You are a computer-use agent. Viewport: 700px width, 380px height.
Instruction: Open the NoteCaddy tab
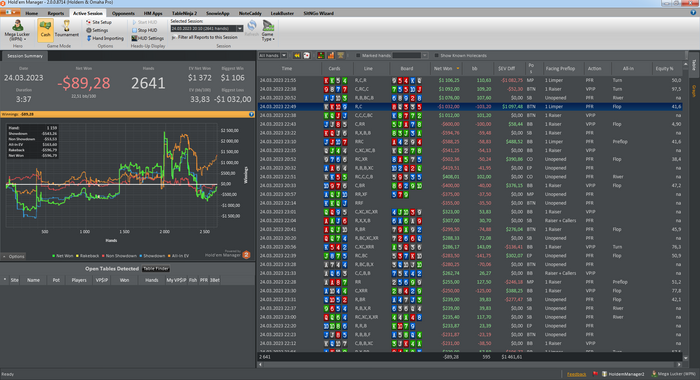(250, 13)
